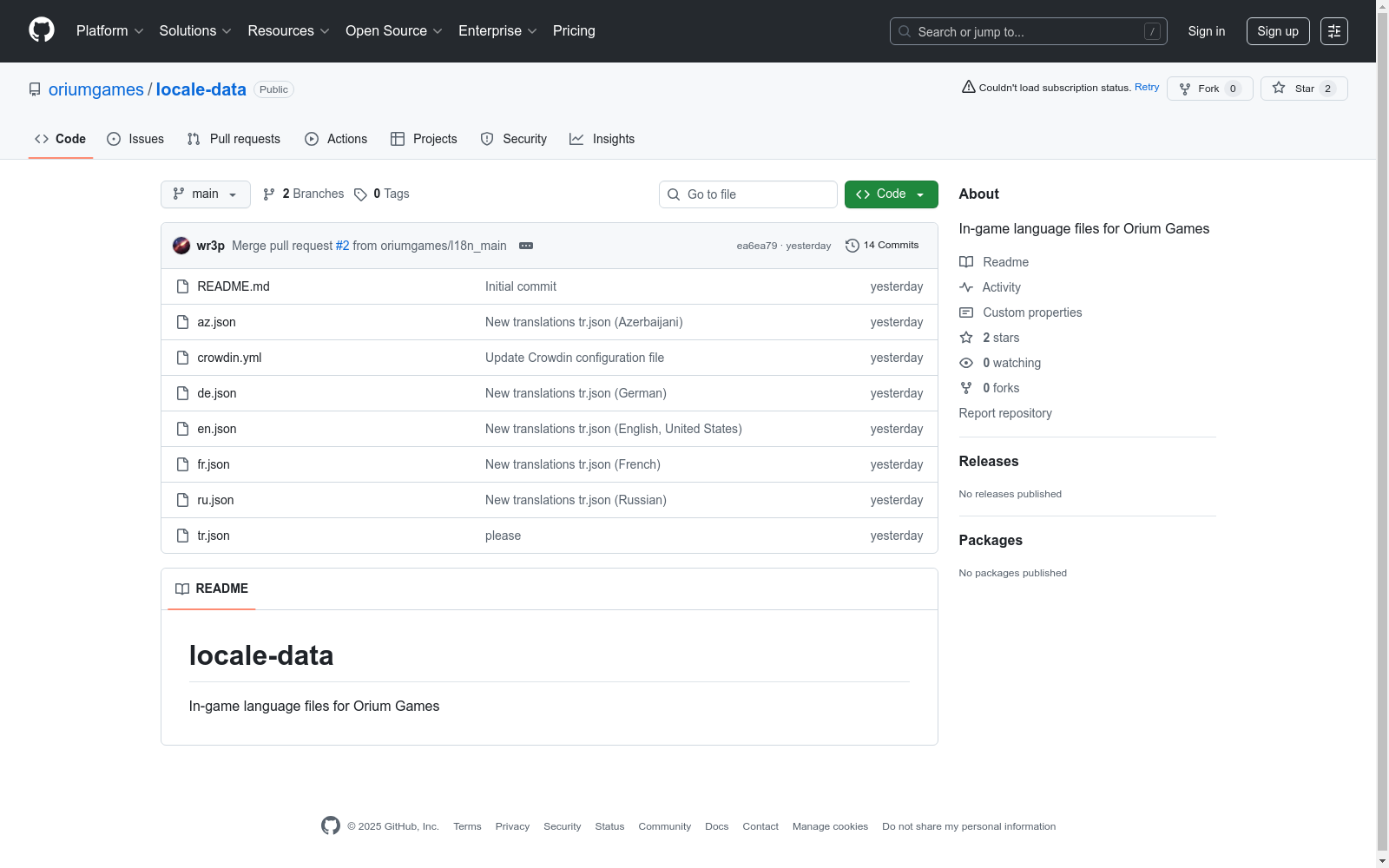Click the repository icon beside oriumgames

click(x=35, y=89)
